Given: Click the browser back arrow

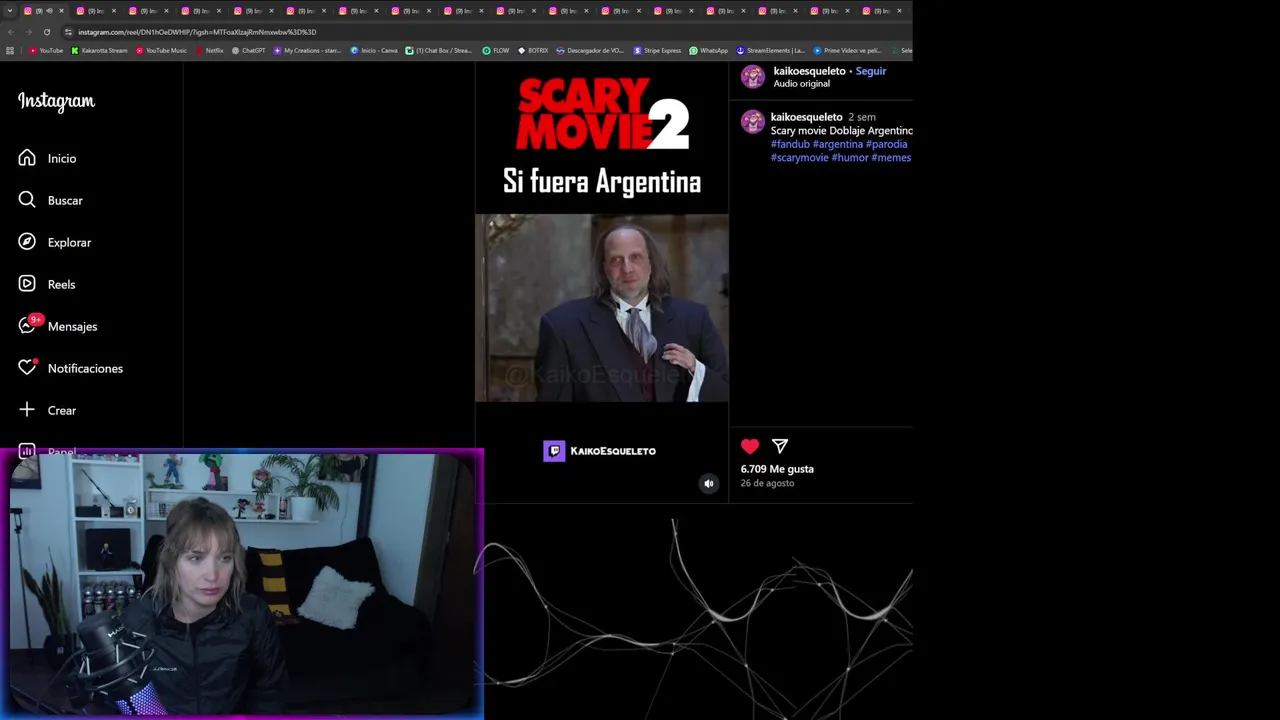Looking at the screenshot, I should pyautogui.click(x=11, y=32).
